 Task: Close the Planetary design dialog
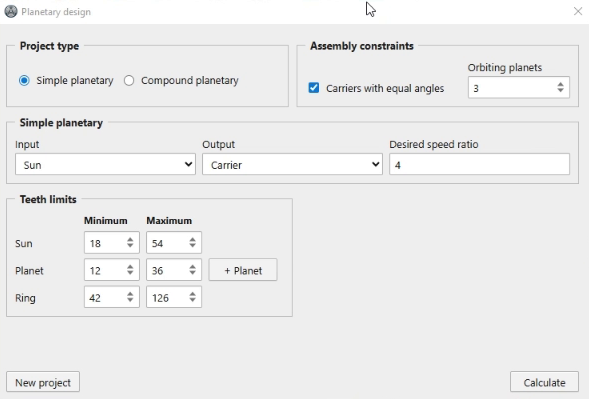pos(578,11)
